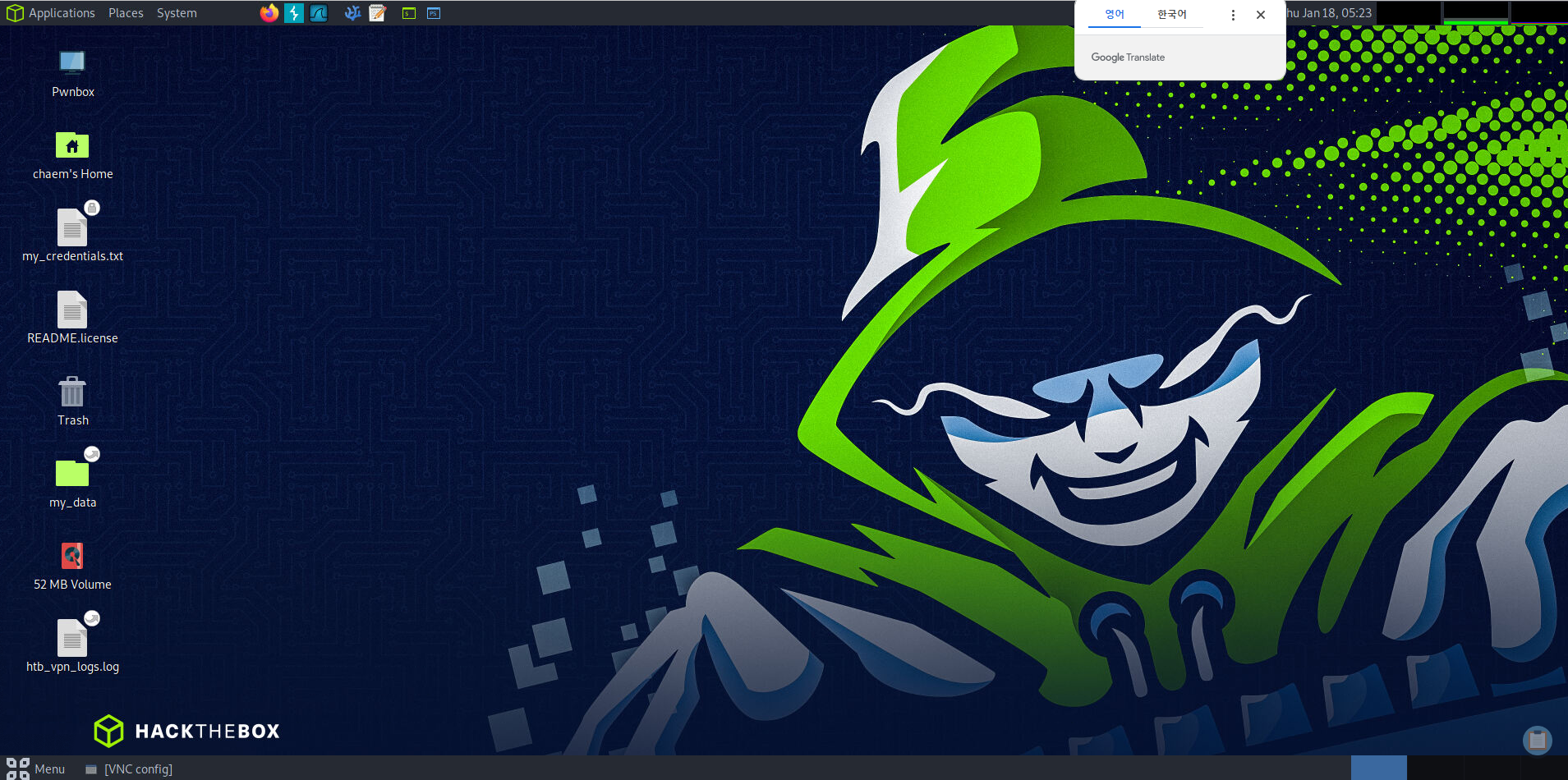Switch to the 한국어 tab in translate popup
Screen dimensions: 1568x780
click(1172, 14)
